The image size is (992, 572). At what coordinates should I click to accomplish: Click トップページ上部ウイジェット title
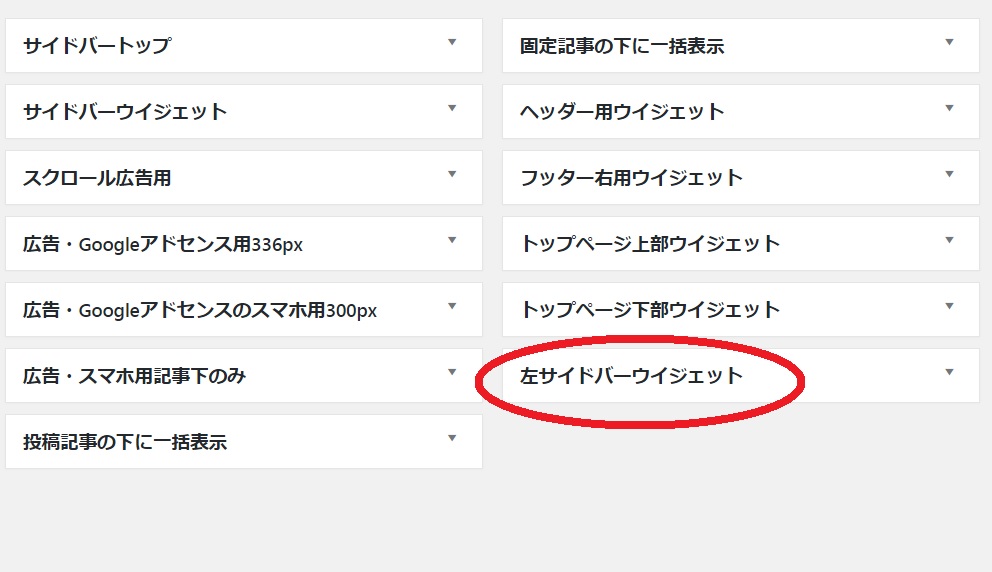pos(650,244)
